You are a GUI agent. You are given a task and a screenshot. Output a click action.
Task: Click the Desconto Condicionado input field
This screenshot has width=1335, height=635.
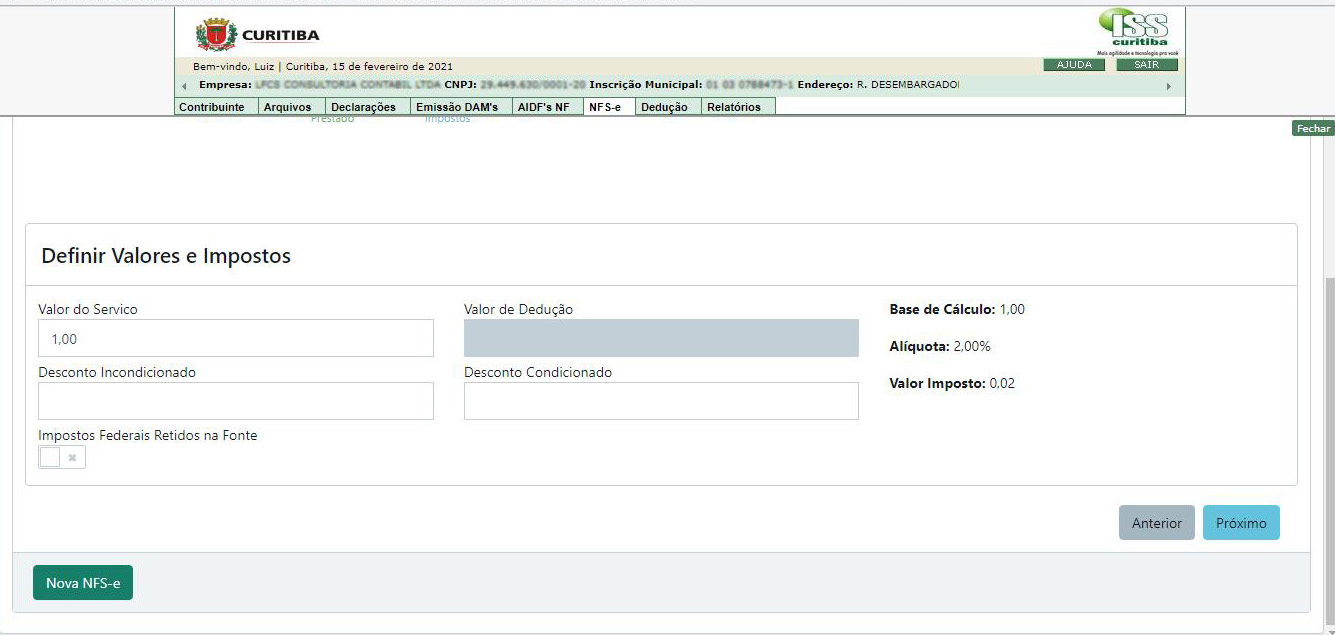661,401
